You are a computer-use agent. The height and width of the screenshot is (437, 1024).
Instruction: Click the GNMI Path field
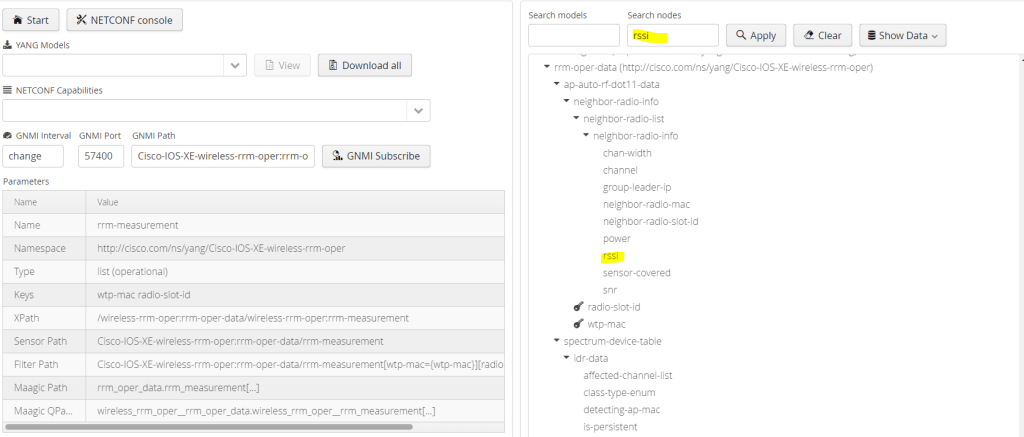224,156
